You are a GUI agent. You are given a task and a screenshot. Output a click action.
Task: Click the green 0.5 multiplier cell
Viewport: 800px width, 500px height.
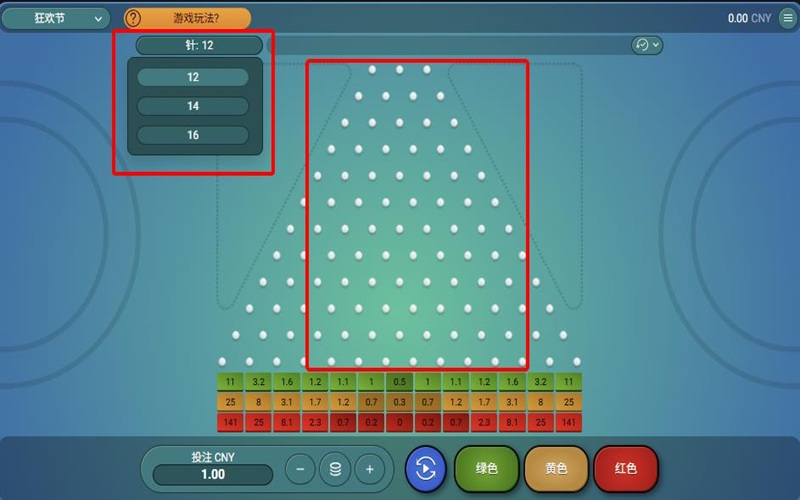coord(399,382)
